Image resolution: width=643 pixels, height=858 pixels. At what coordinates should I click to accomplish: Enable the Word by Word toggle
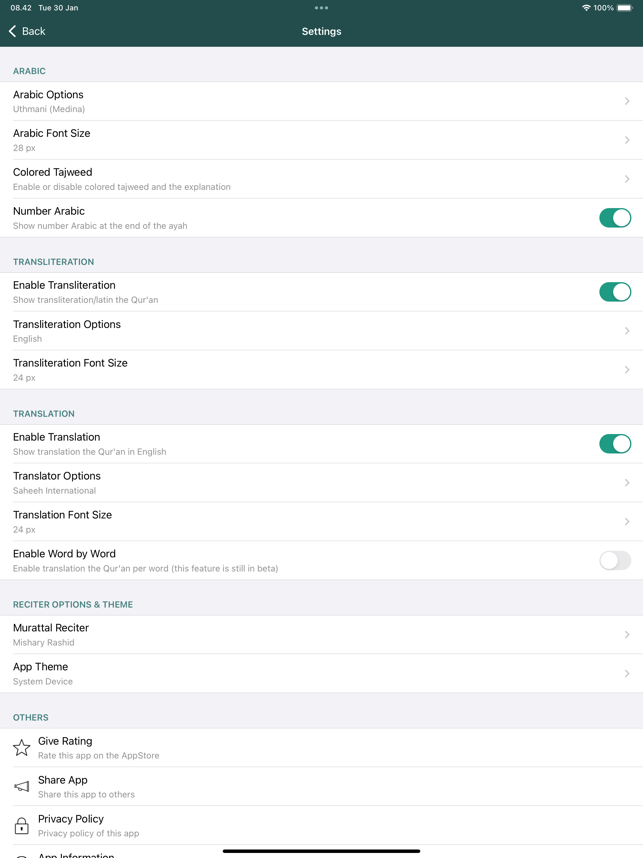click(x=614, y=561)
